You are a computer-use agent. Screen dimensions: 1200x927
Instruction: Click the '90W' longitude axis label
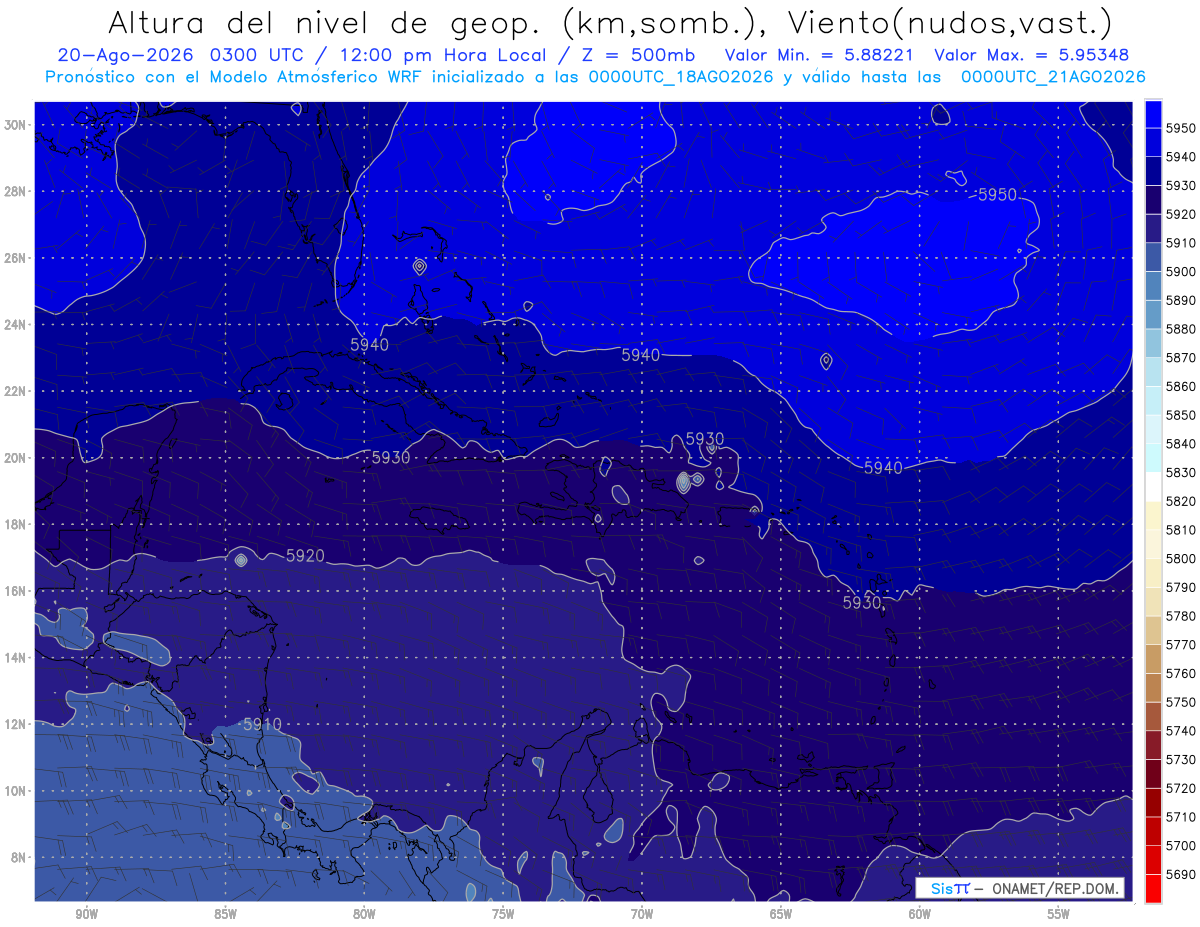(86, 914)
